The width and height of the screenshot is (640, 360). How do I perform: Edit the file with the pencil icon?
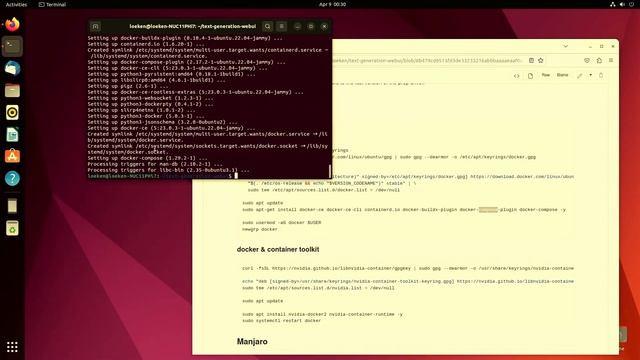(x=580, y=76)
